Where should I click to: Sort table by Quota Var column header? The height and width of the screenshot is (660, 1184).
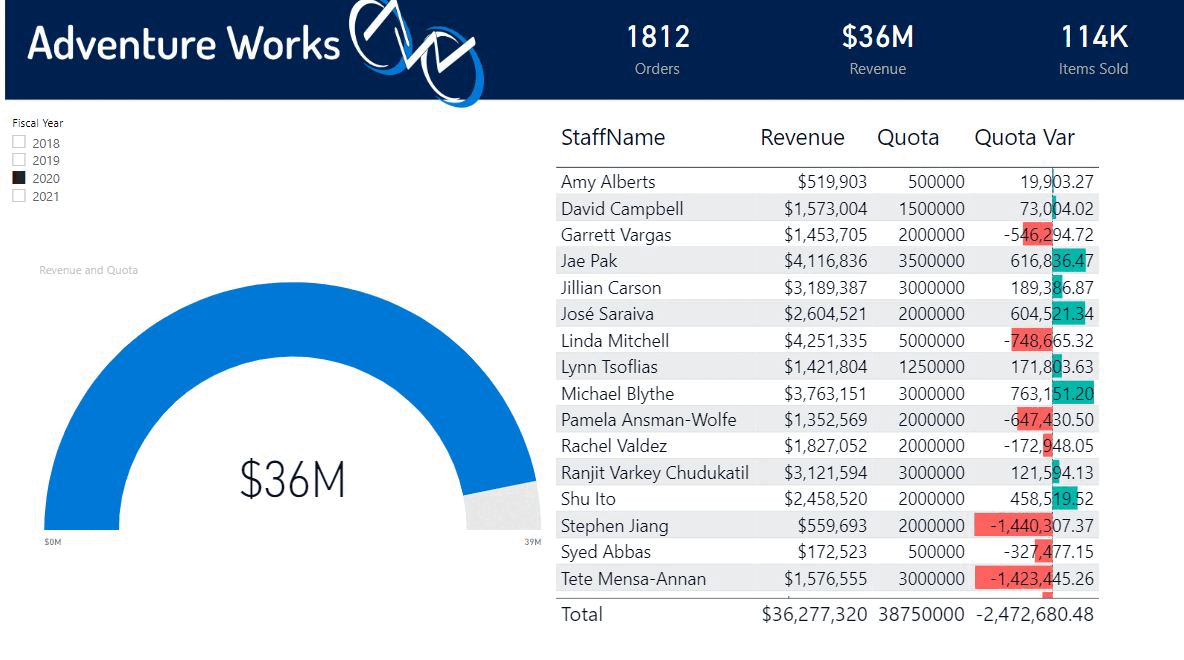(x=1024, y=137)
